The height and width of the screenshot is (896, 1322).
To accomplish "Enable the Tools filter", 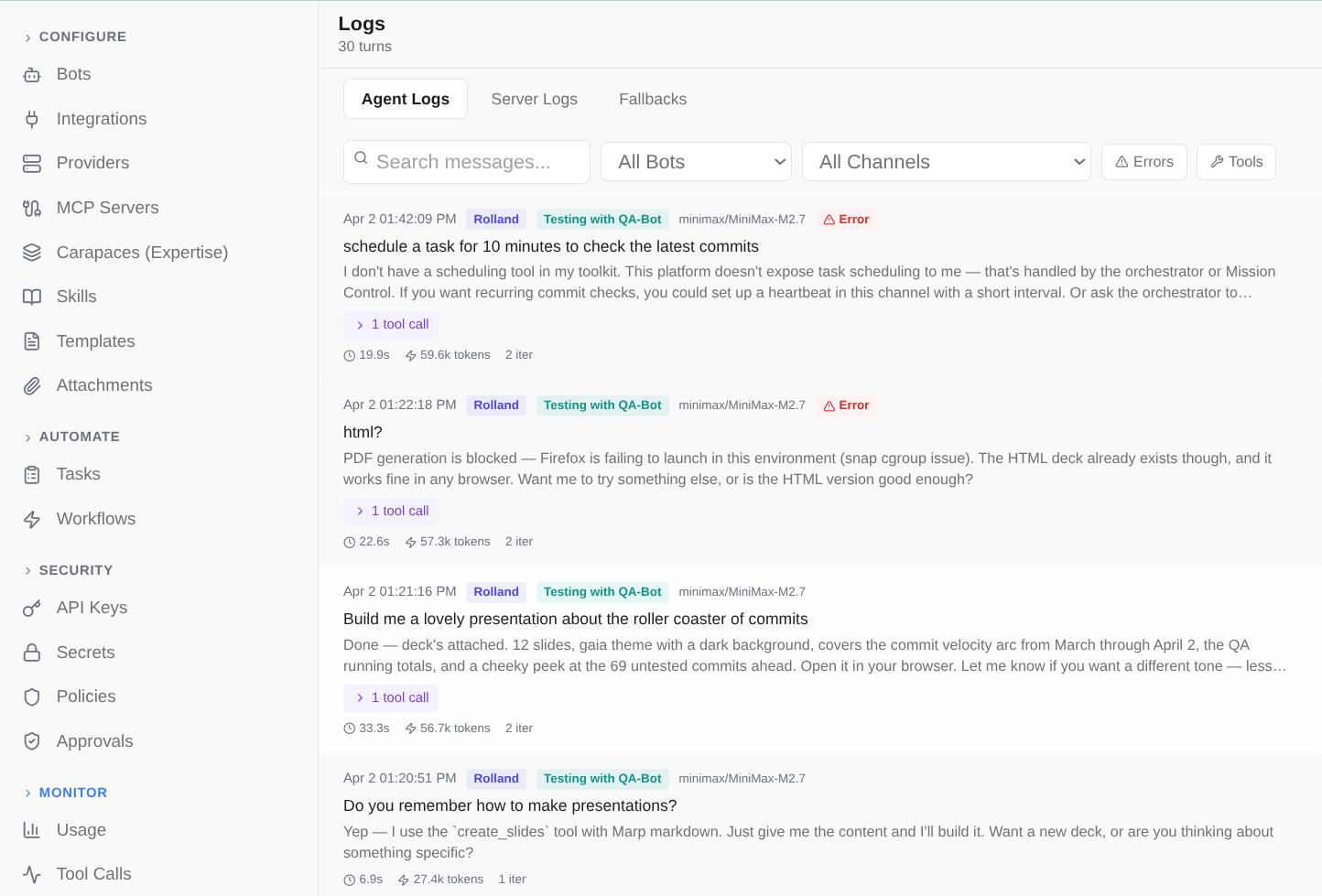I will coord(1236,161).
